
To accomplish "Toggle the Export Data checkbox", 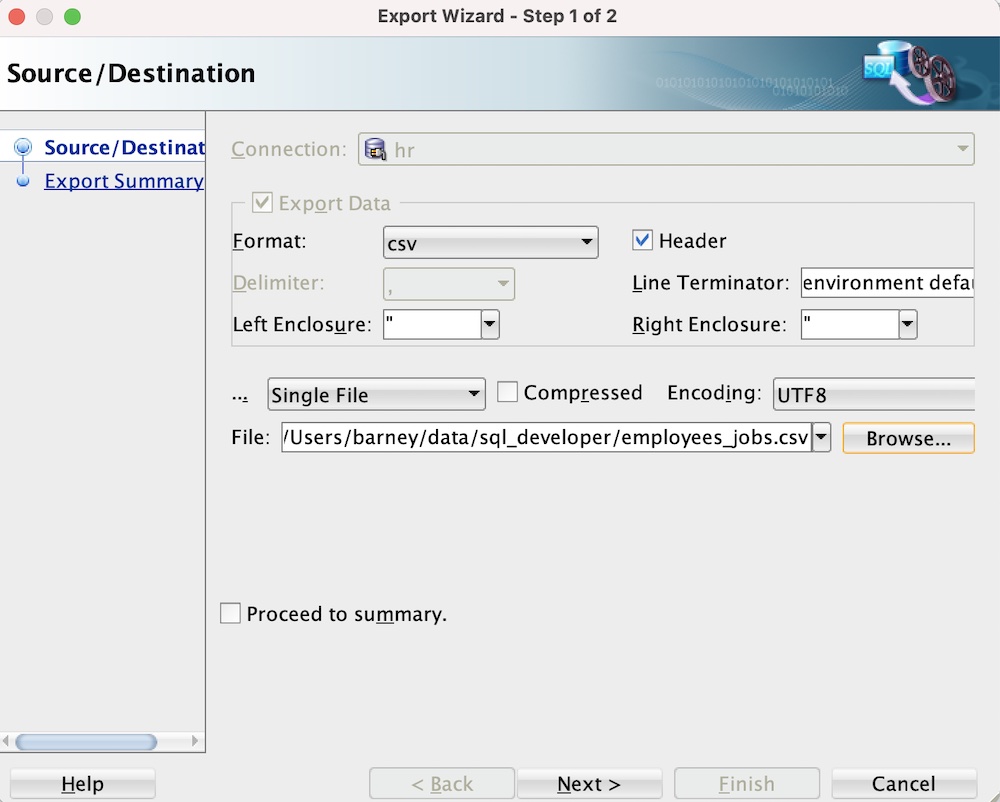I will (x=262, y=203).
